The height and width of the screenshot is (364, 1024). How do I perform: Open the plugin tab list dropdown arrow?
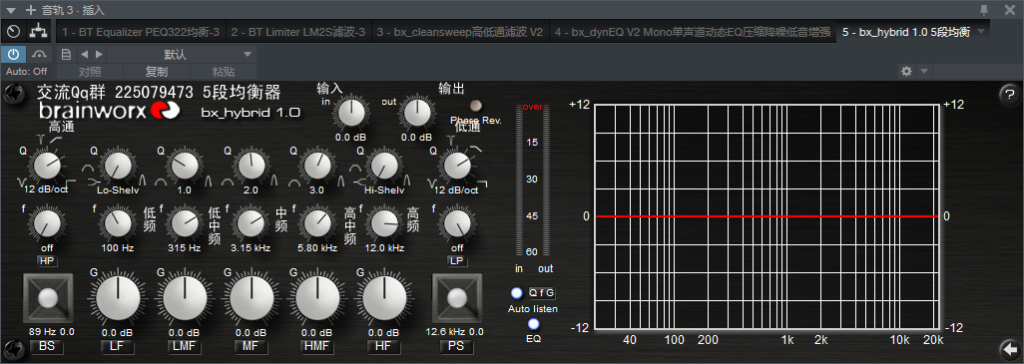pos(981,31)
